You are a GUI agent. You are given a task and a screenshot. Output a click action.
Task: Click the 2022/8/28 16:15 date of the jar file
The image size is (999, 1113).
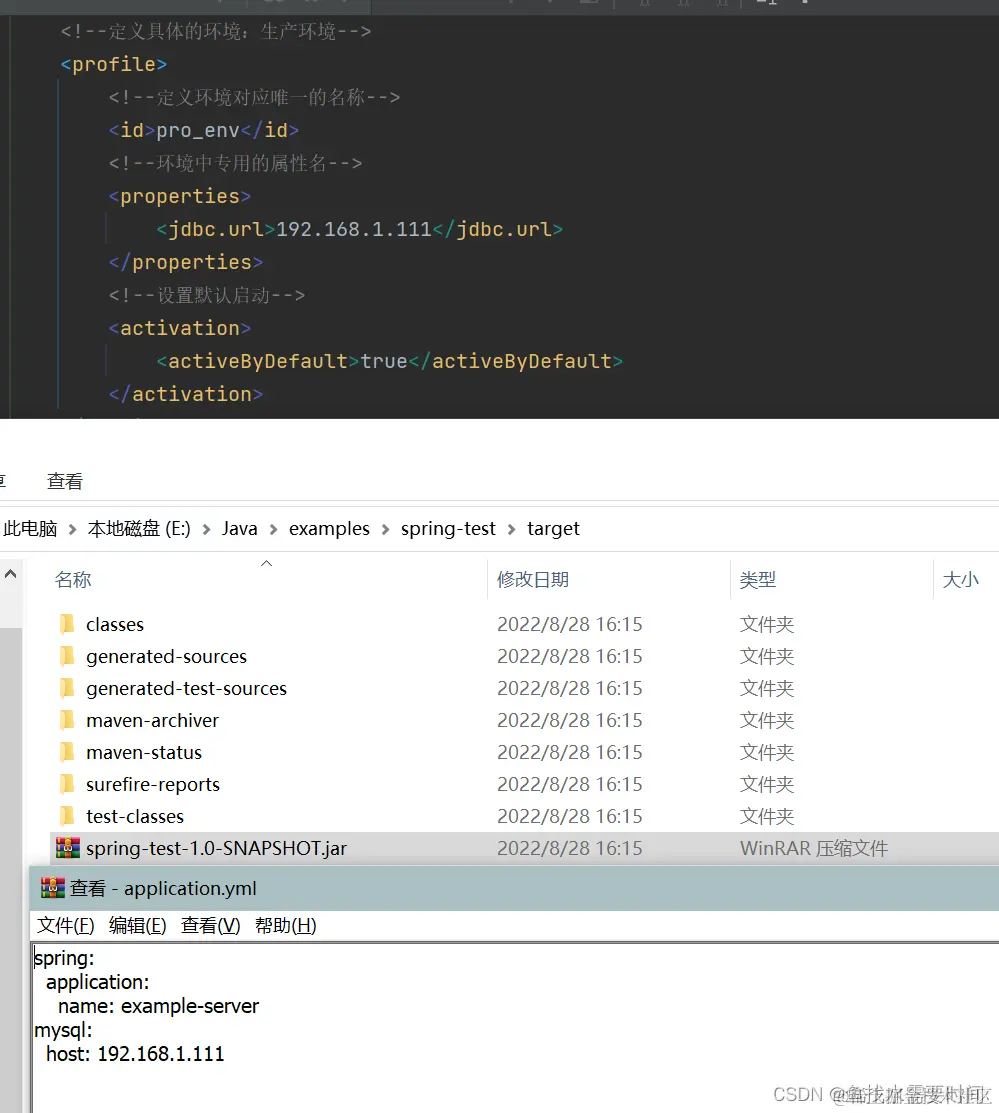pyautogui.click(x=569, y=848)
